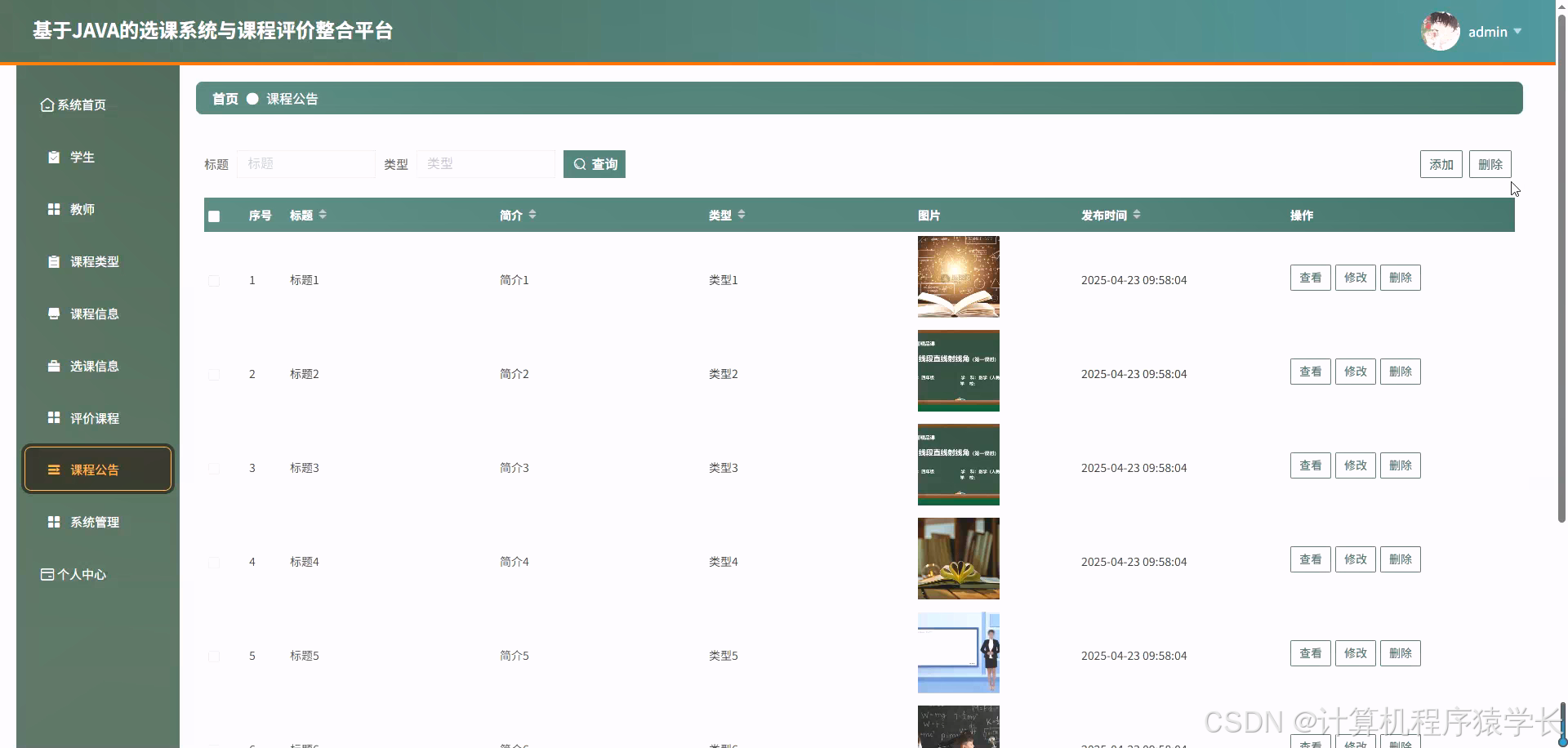
Task: Sort by the 发布时间 column arrows
Action: pyautogui.click(x=1137, y=214)
